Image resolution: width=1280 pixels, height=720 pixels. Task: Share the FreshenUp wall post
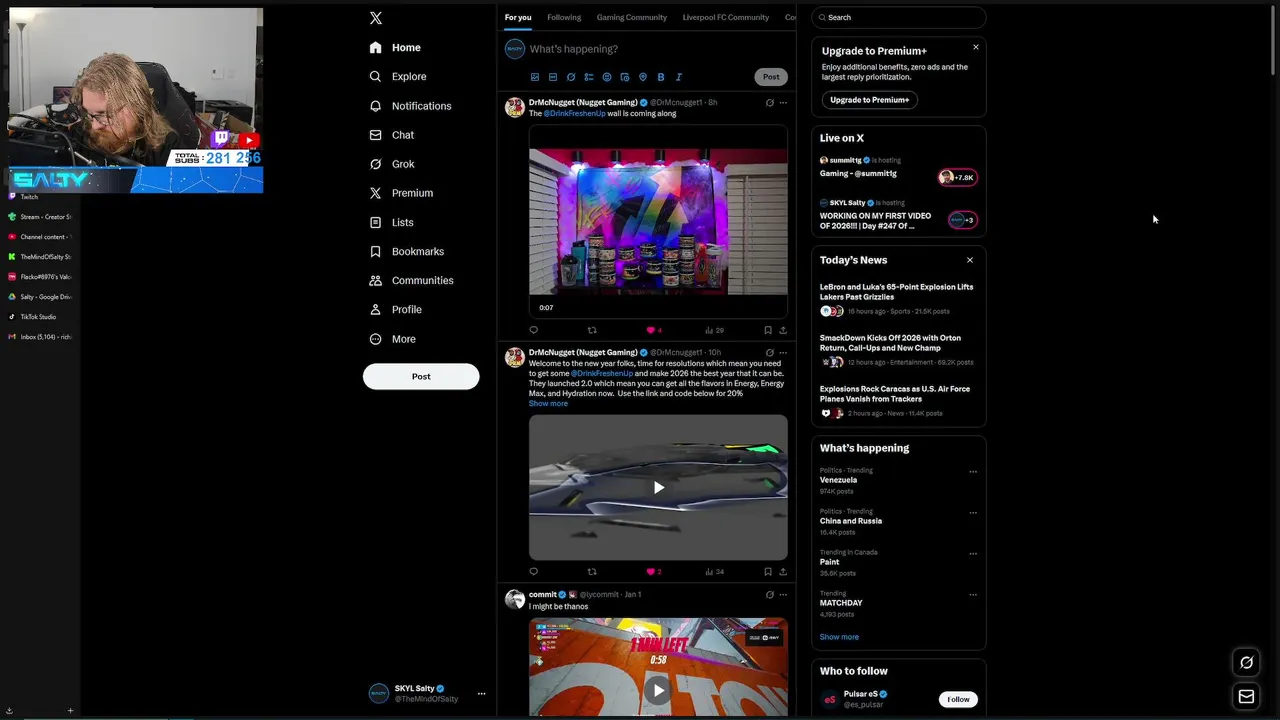click(x=782, y=330)
